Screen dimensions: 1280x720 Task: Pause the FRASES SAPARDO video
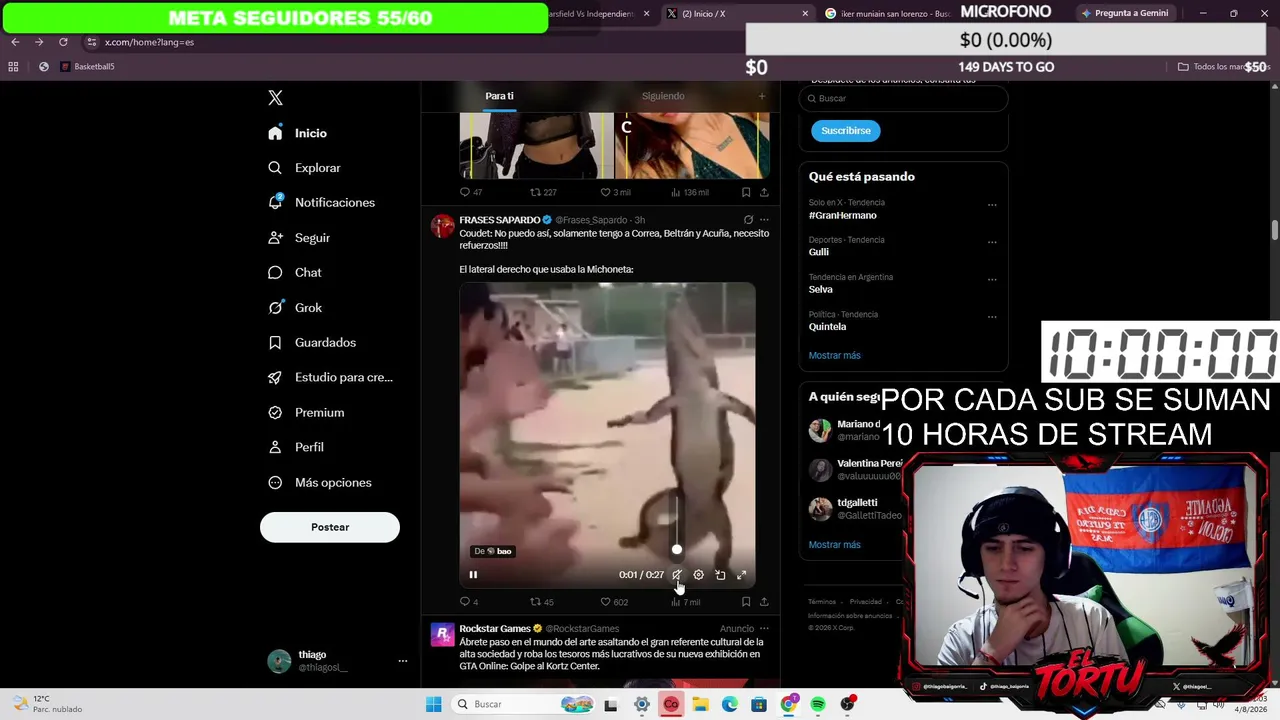[x=473, y=575]
